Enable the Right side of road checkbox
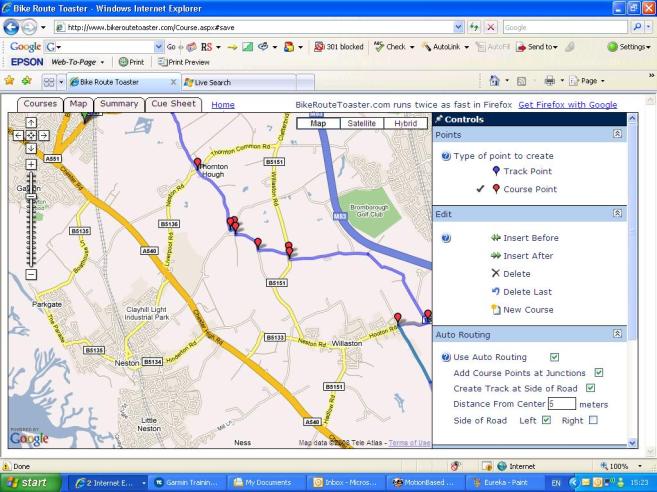This screenshot has height=492, width=657. [593, 420]
